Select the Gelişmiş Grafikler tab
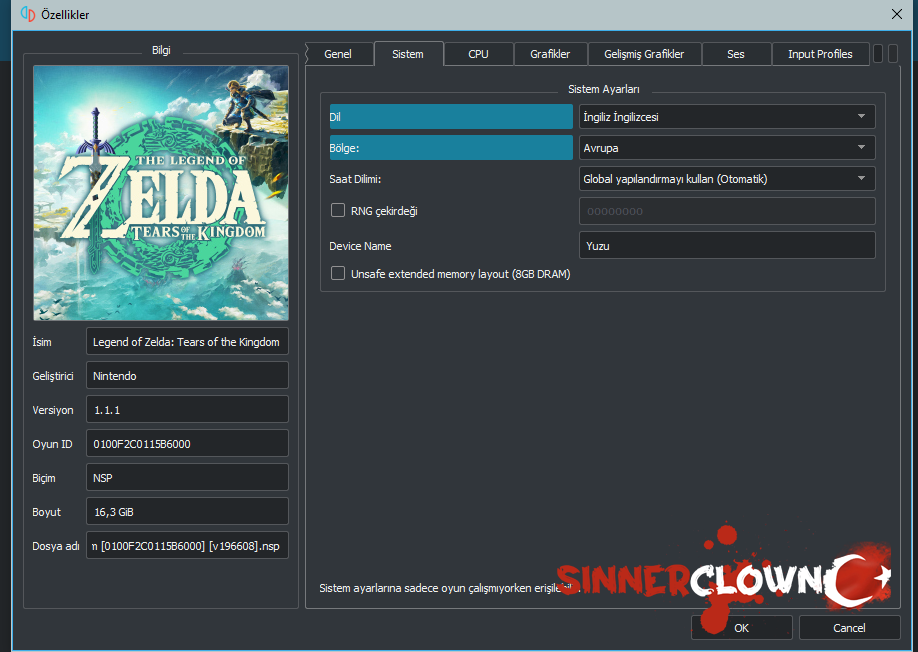Screen dimensions: 918x652 point(644,54)
